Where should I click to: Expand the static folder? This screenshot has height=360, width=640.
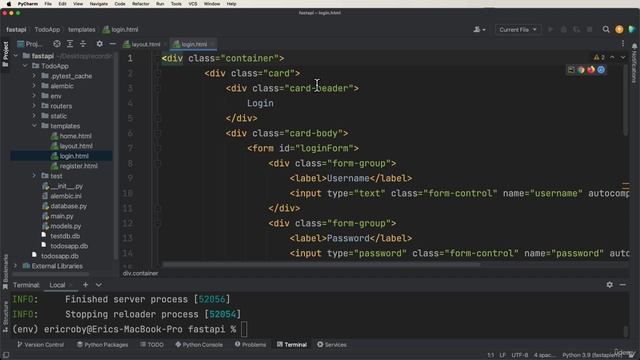(34, 116)
